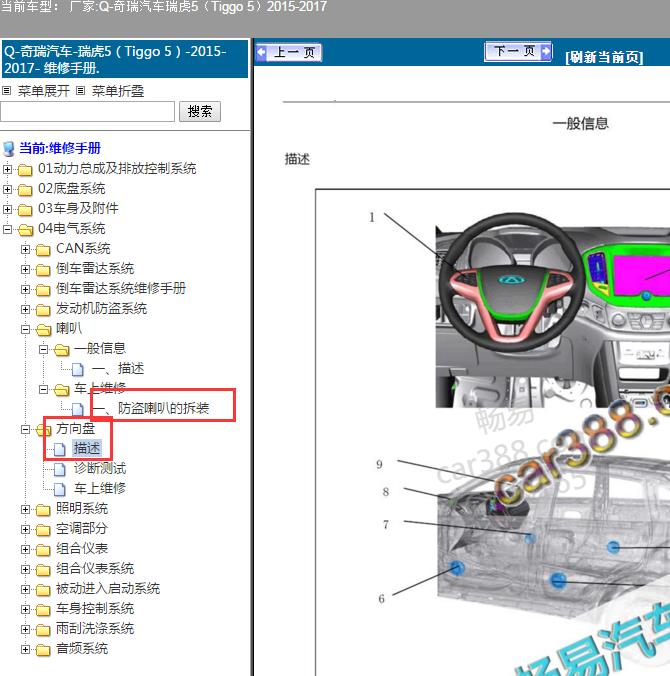Image resolution: width=670 pixels, height=676 pixels.
Task: Expand the 音频系统 node
Action: pos(25,649)
